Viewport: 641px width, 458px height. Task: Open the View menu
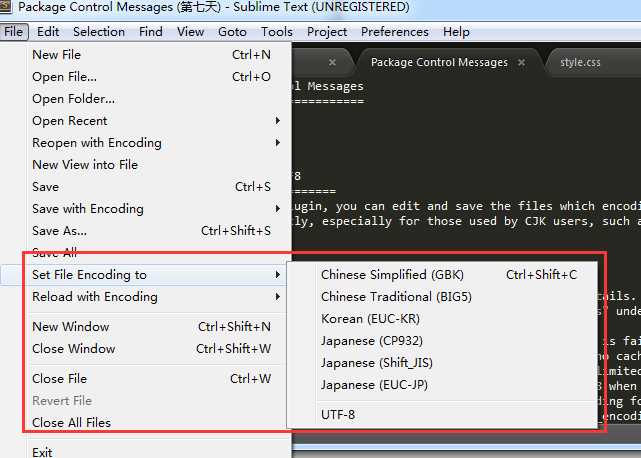point(190,32)
